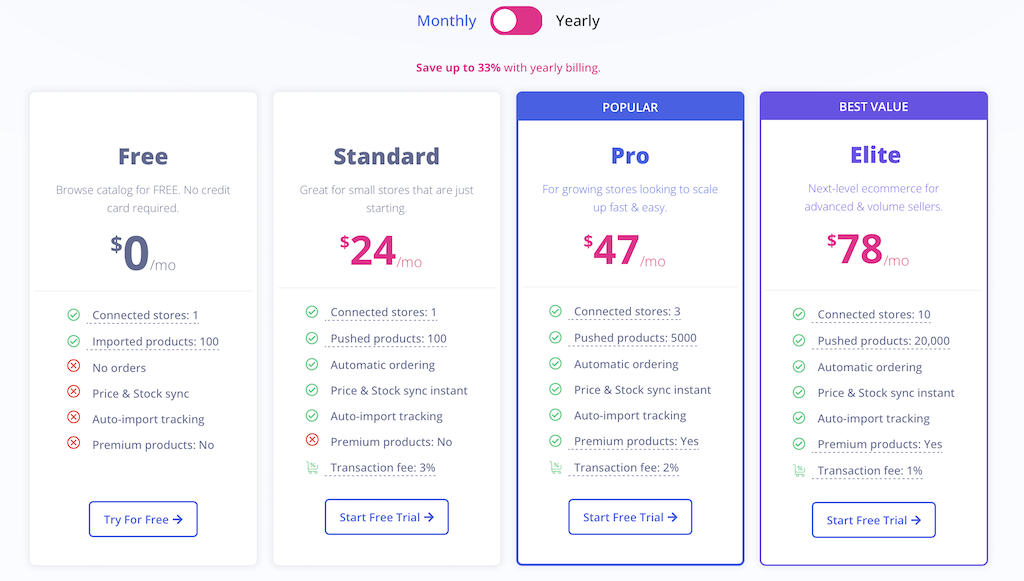Click the Try For Free button

click(x=142, y=519)
